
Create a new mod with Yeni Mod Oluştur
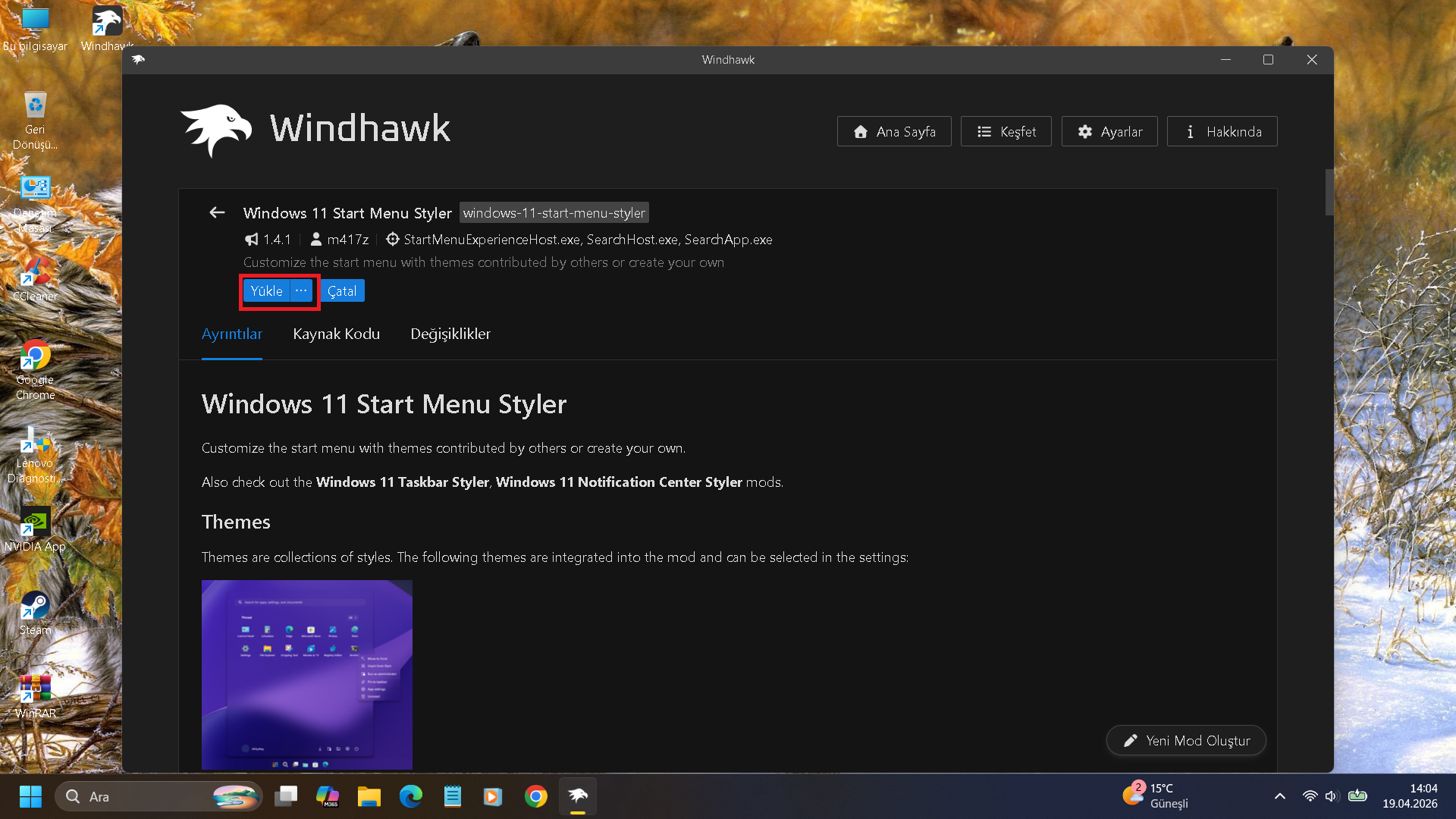click(1186, 741)
